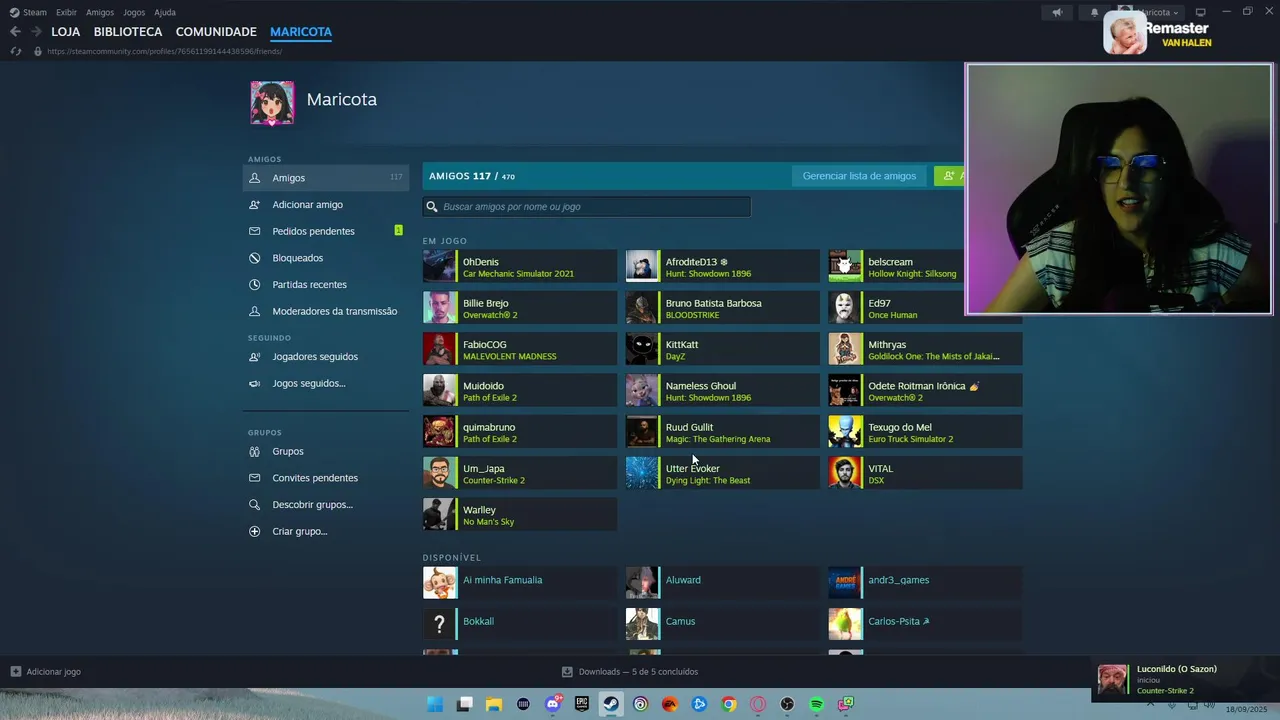Open Partidas recentes
The image size is (1280, 720).
tap(326, 285)
